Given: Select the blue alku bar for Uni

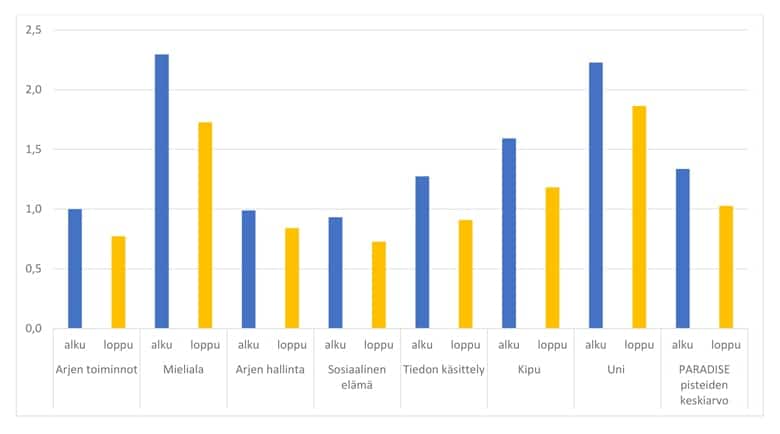Looking at the screenshot, I should (x=596, y=195).
